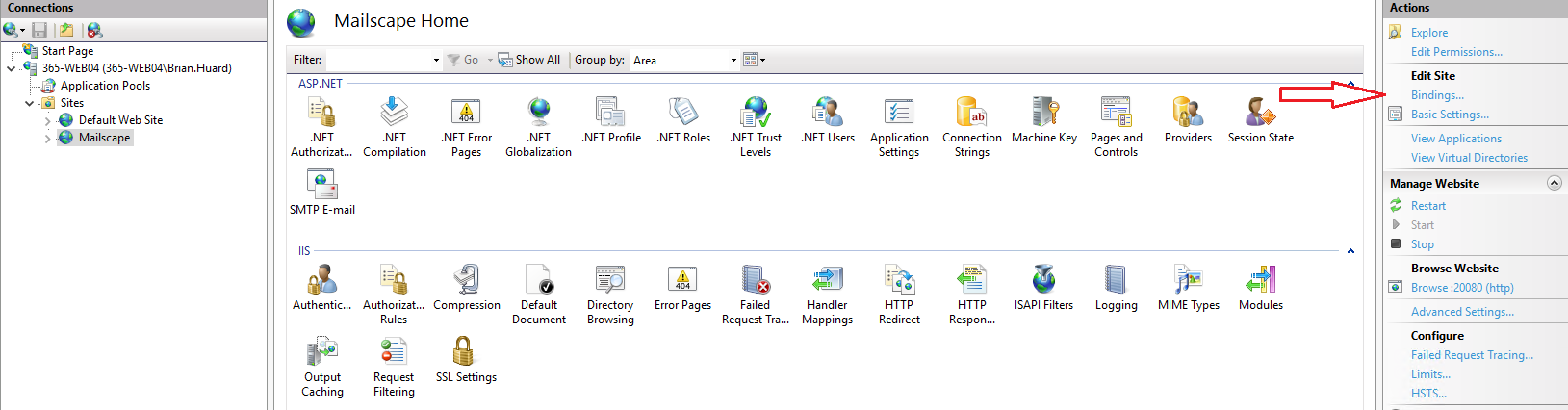Select Connection Strings icon

pos(972,126)
